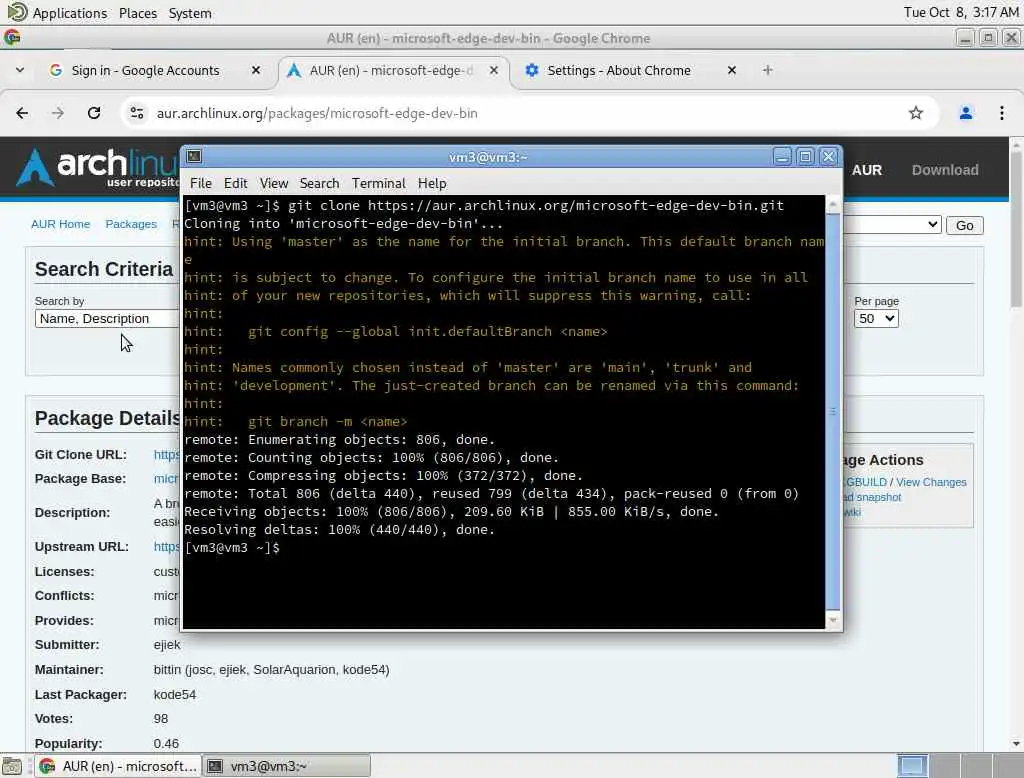Open the Chrome profile icon

point(966,113)
